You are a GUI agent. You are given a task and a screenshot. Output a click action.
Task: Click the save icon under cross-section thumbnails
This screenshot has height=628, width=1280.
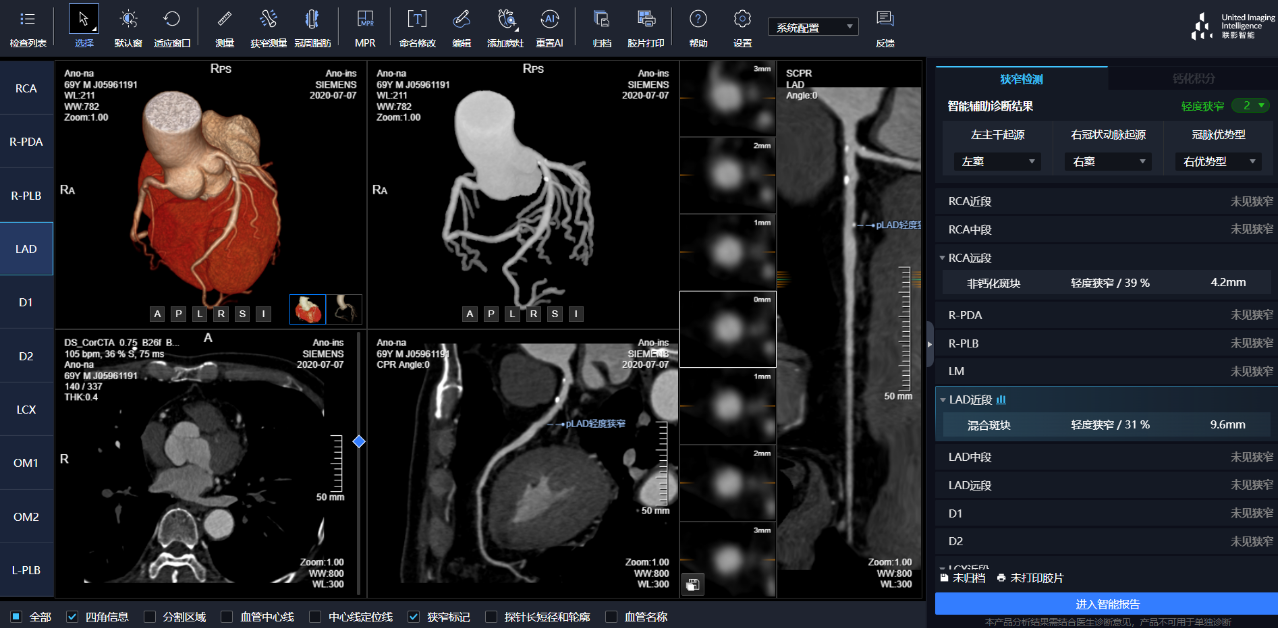click(691, 584)
